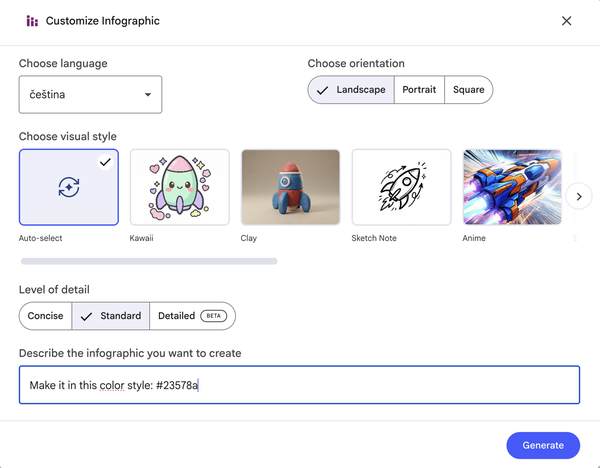Focus the infographic description text field
Image resolution: width=600 pixels, height=468 pixels.
299,385
